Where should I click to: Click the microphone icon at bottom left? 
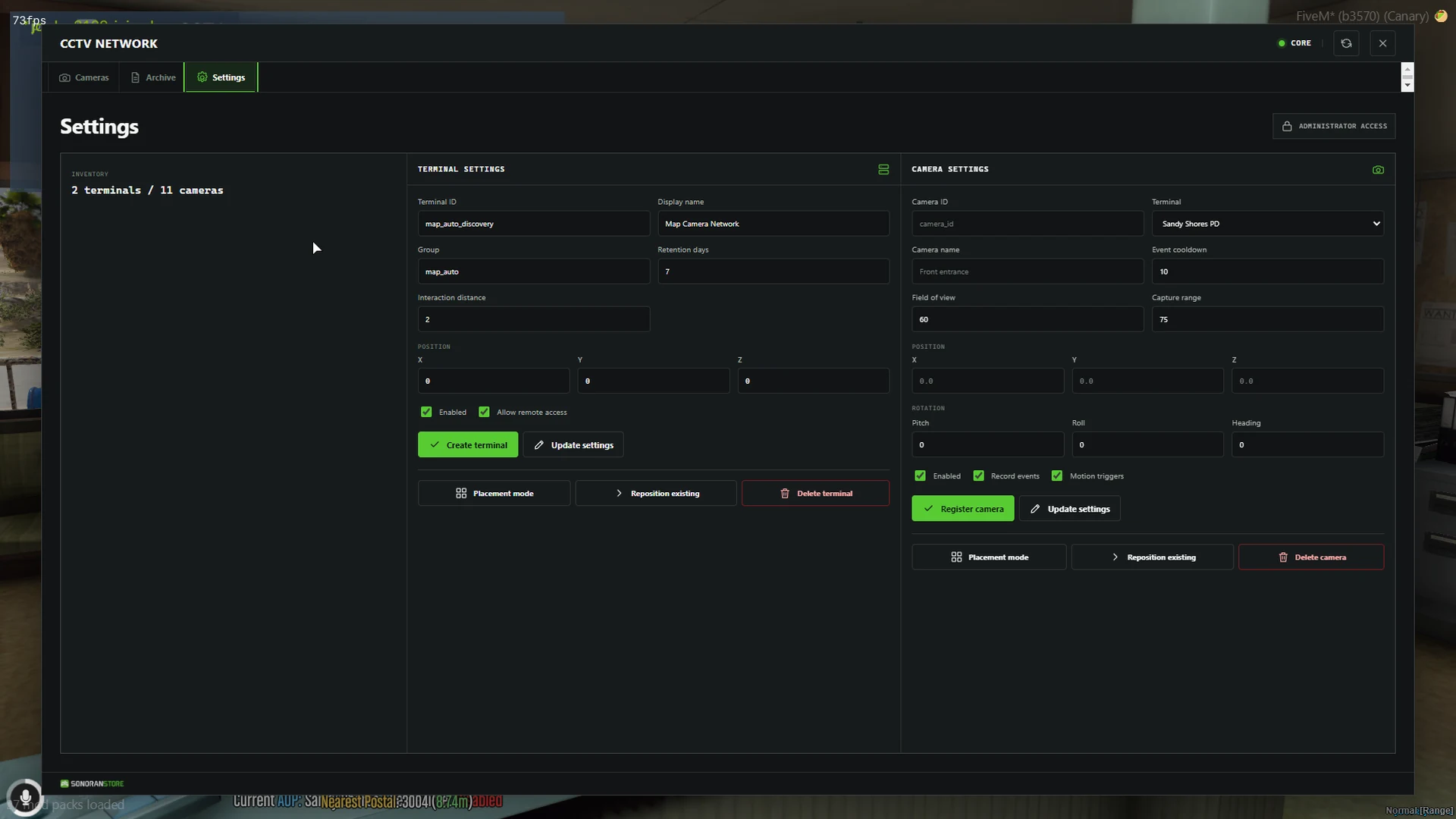pos(25,797)
